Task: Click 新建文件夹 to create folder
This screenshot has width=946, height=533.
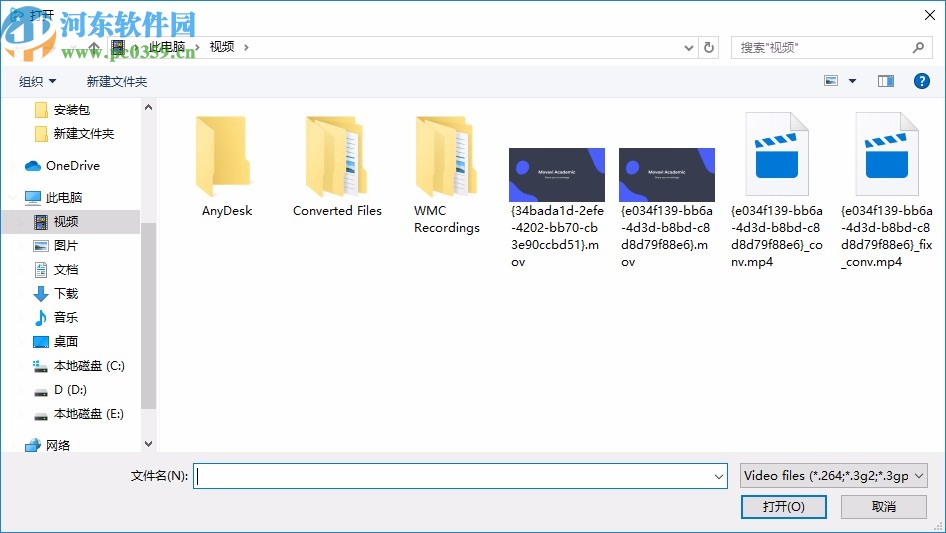Action: point(116,81)
